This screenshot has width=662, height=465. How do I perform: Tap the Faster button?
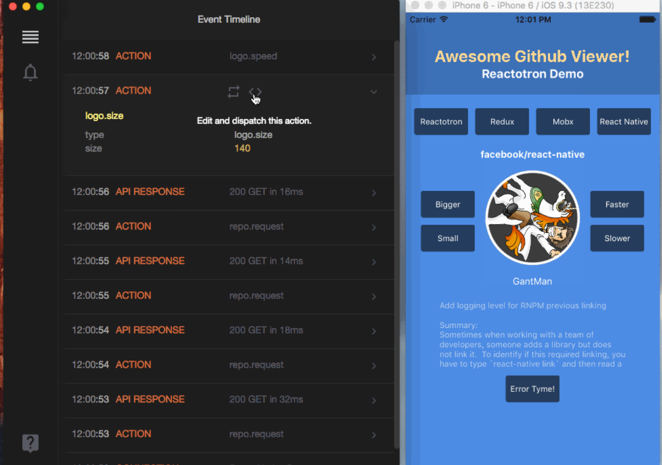[x=617, y=204]
